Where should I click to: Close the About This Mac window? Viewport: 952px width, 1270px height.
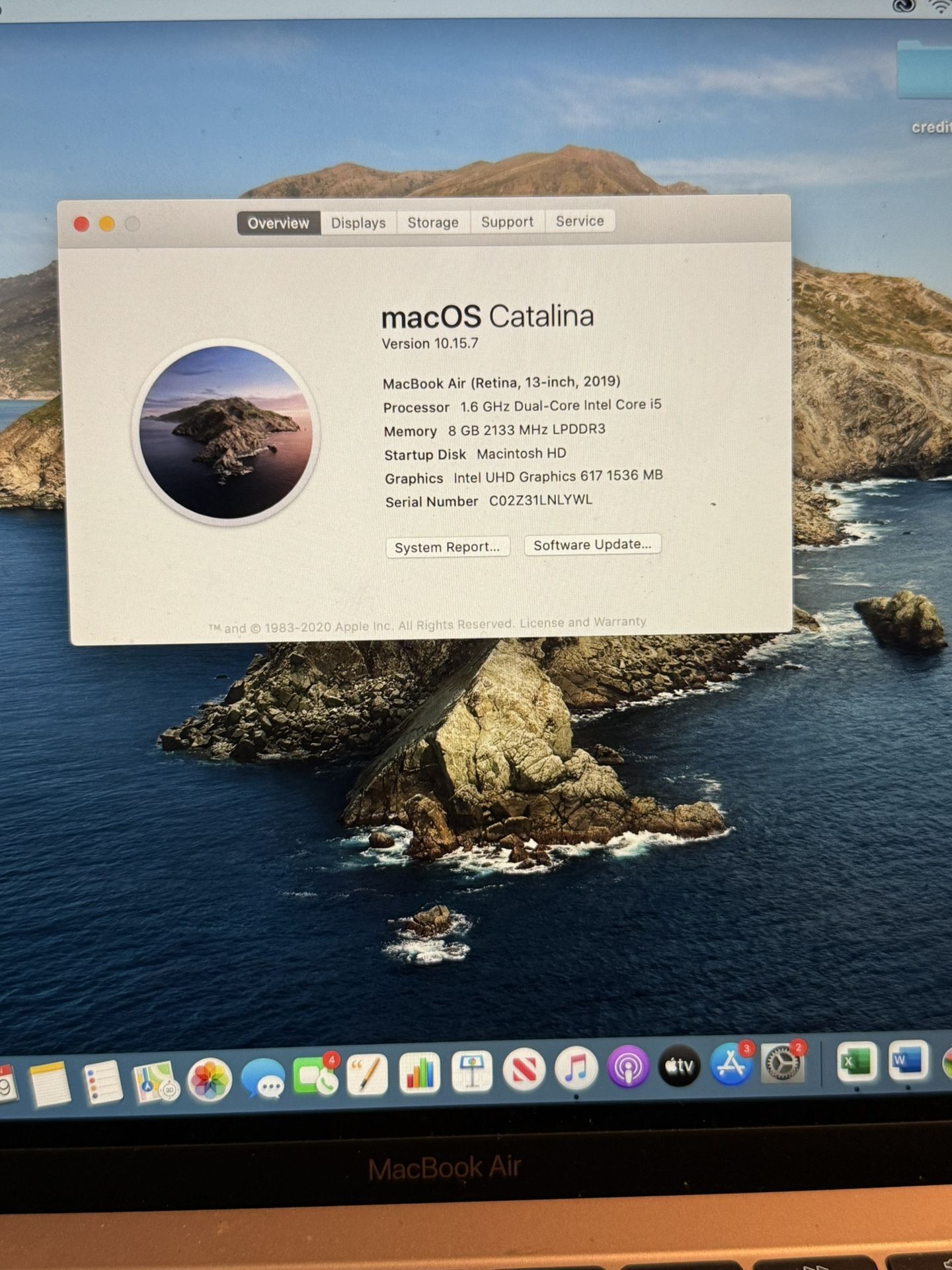(81, 224)
